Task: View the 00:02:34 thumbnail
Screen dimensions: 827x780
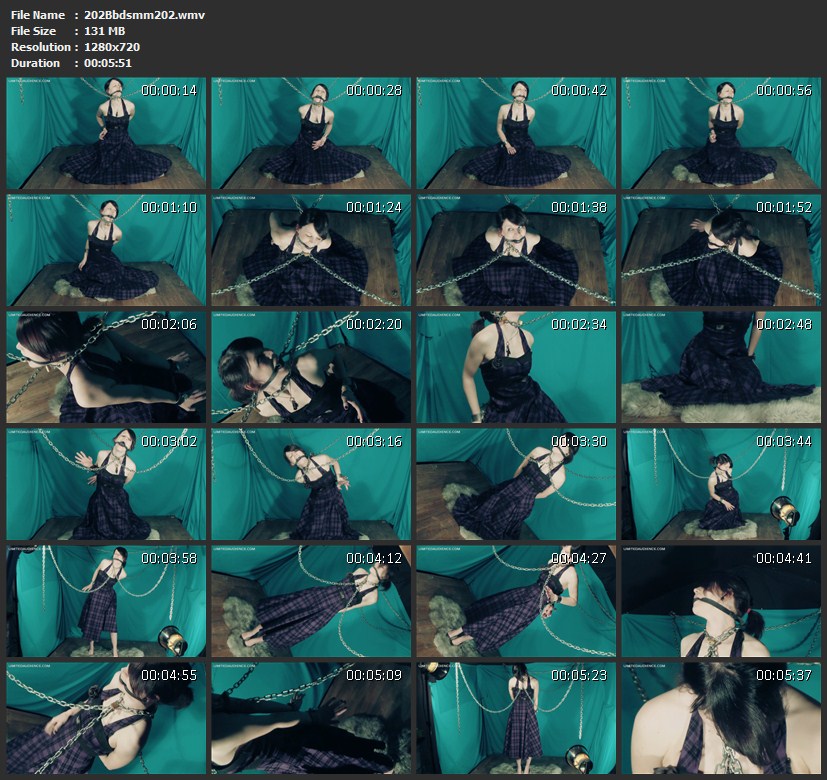Action: coord(516,367)
